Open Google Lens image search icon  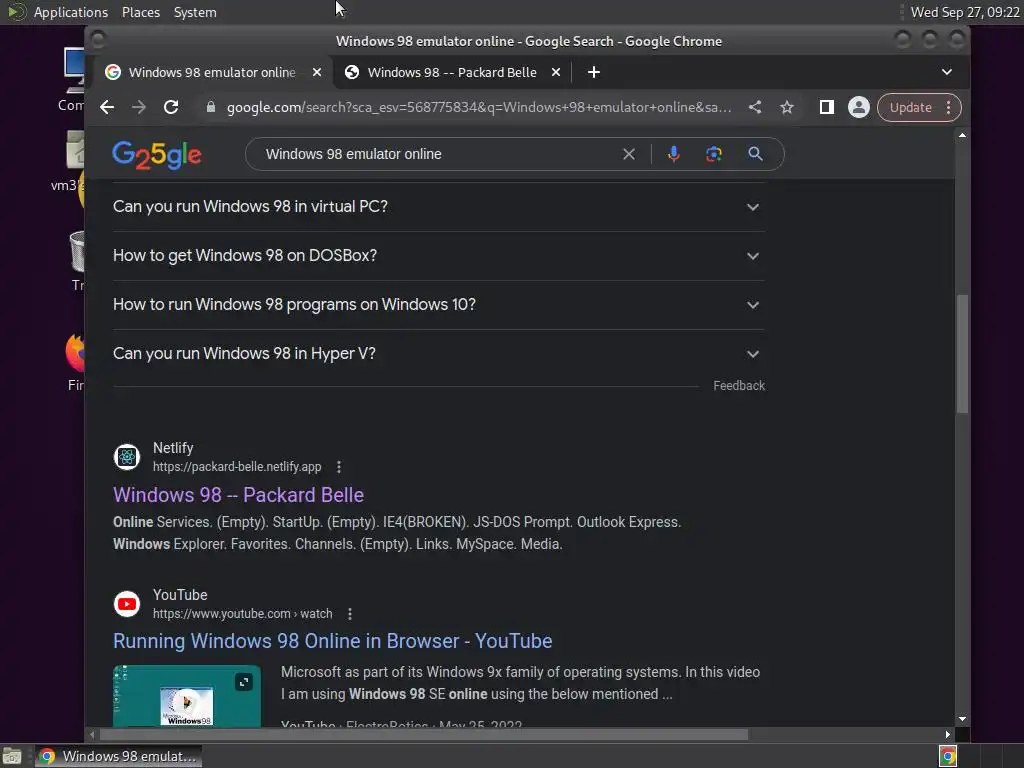click(x=714, y=154)
